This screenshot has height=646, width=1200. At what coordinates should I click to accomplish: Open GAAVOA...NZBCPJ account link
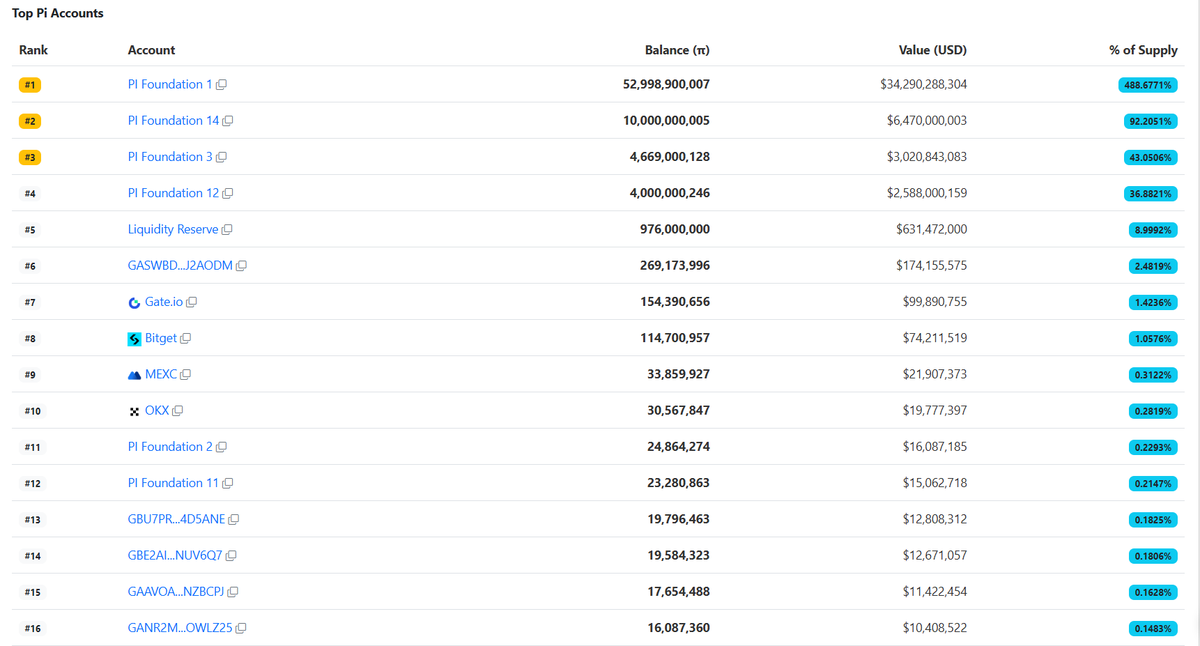[x=176, y=592]
